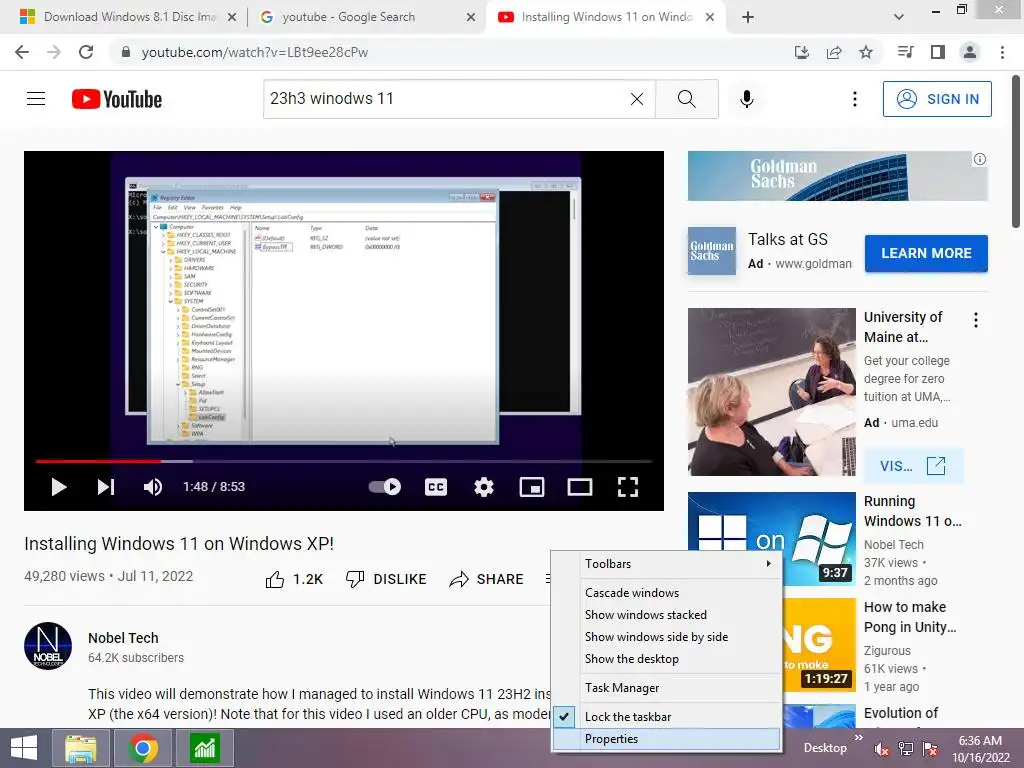The width and height of the screenshot is (1024, 768).
Task: Switch to theater mode
Action: 580,487
